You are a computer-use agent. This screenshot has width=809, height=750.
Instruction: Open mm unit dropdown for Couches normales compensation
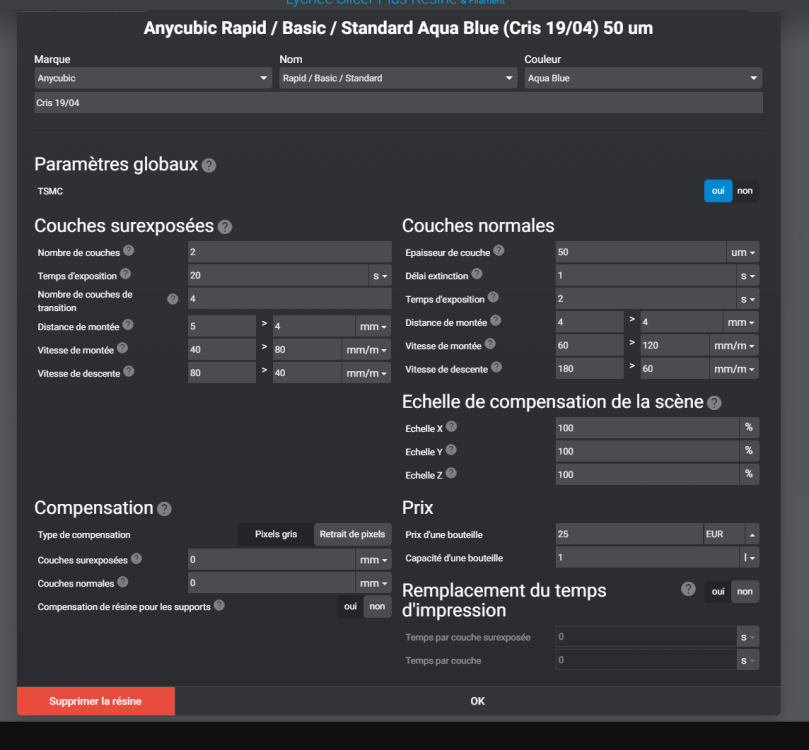(373, 583)
